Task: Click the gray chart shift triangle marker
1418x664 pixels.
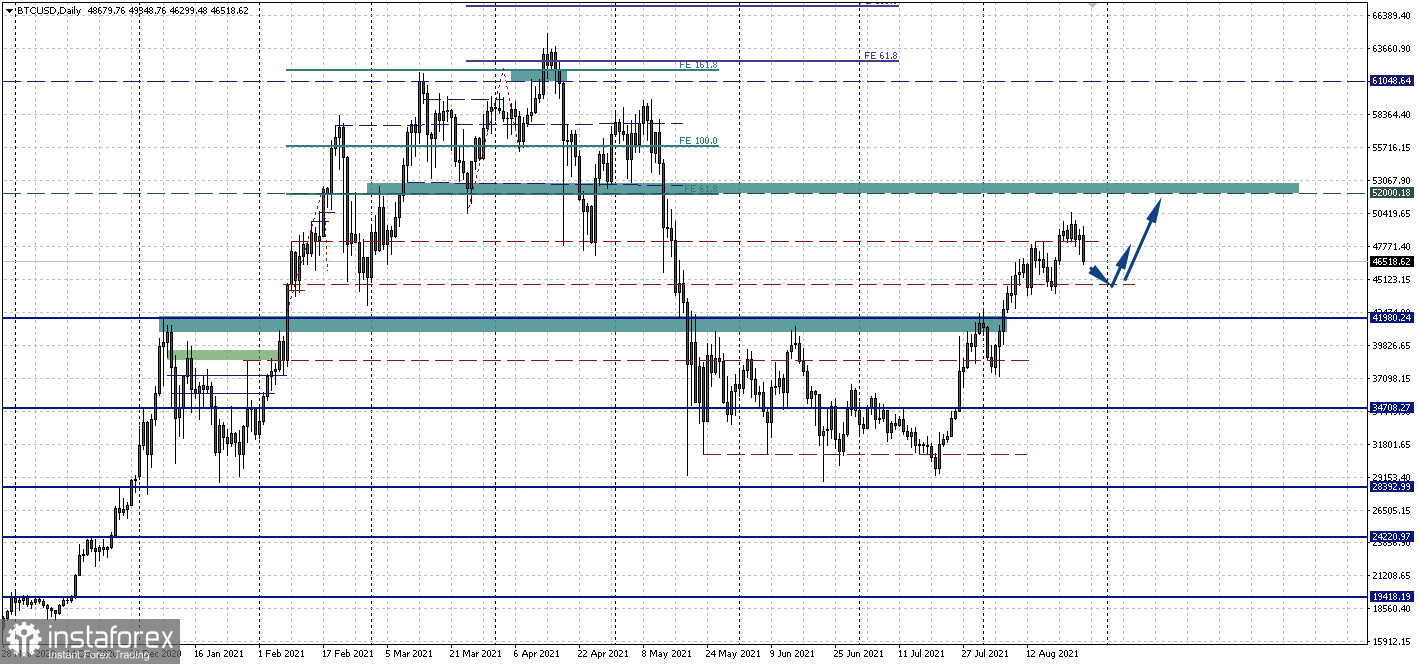Action: 1092,5
